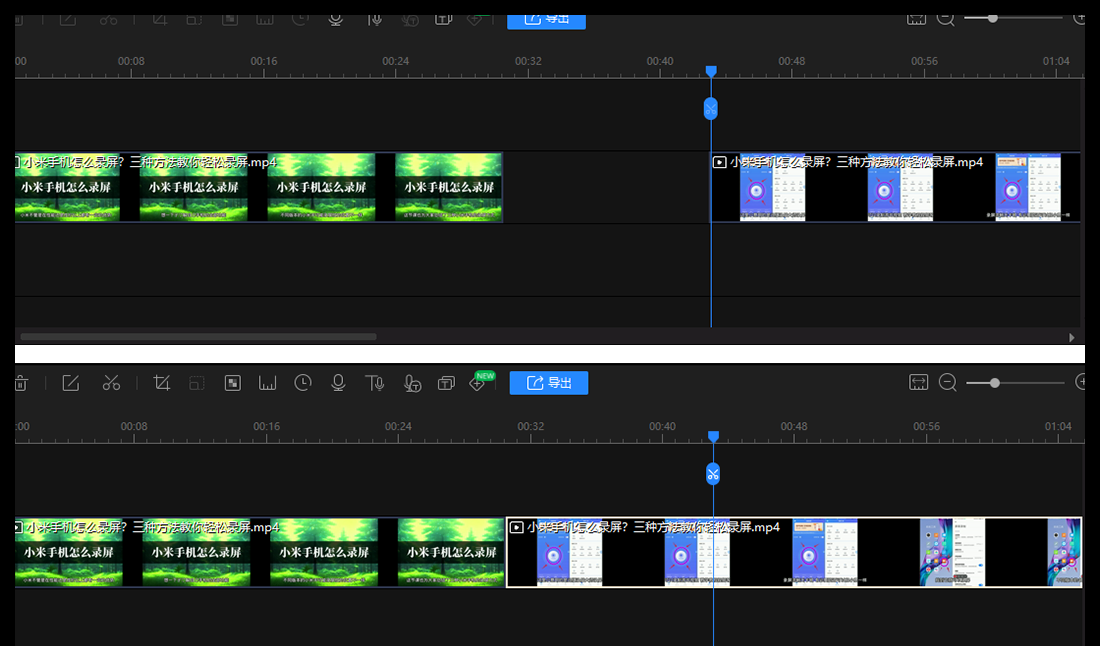Open speech-to-text tool in lower toolbar
The width and height of the screenshot is (1100, 646).
tap(412, 383)
